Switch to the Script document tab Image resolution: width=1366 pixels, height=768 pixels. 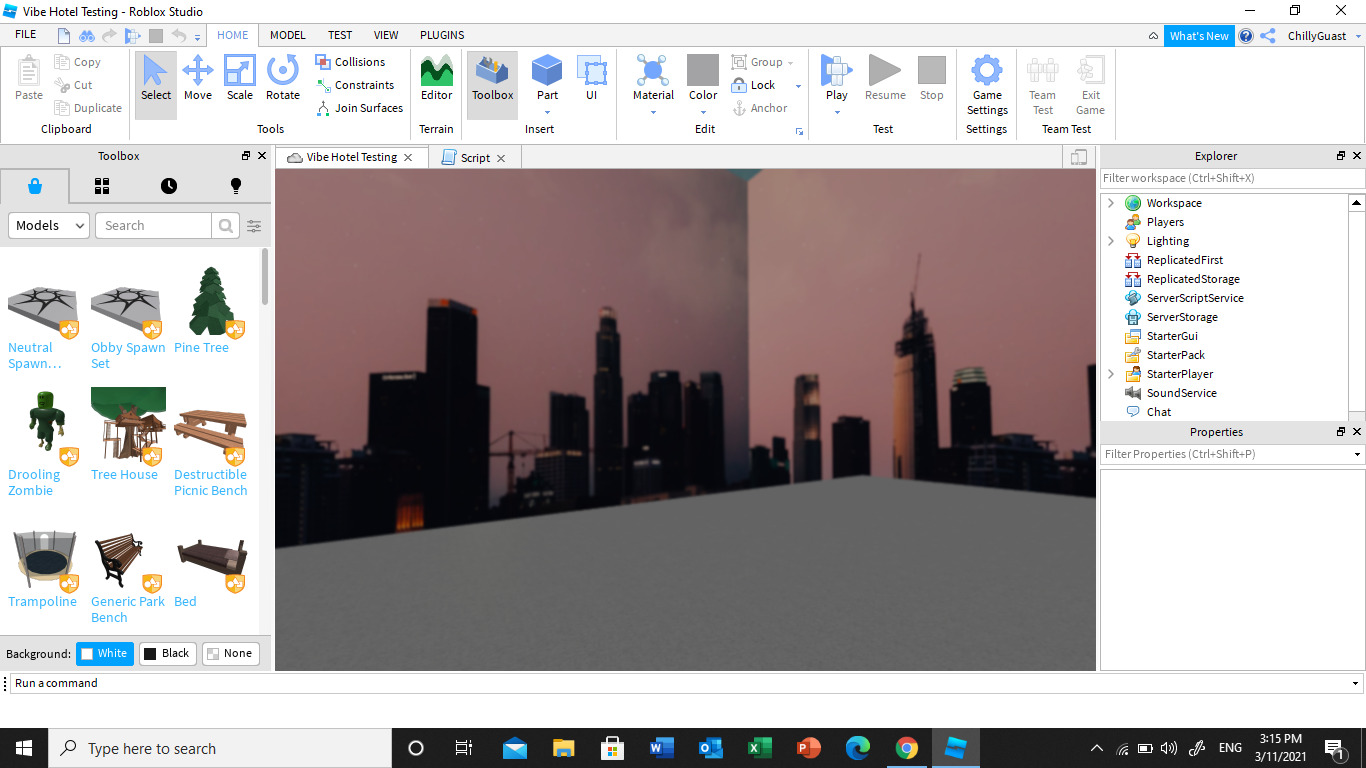[475, 158]
